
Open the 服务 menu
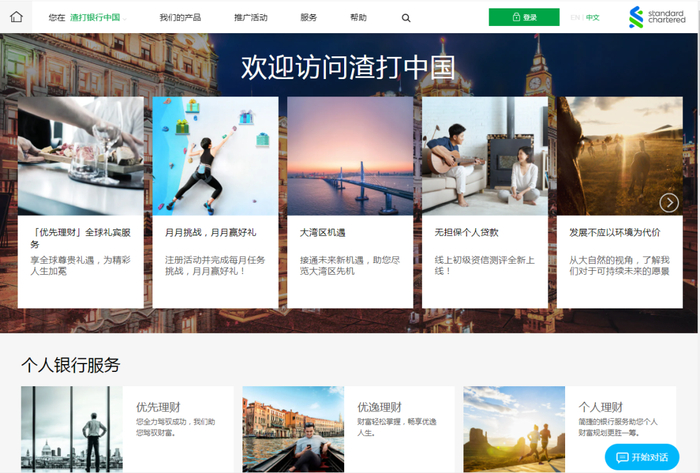point(308,17)
